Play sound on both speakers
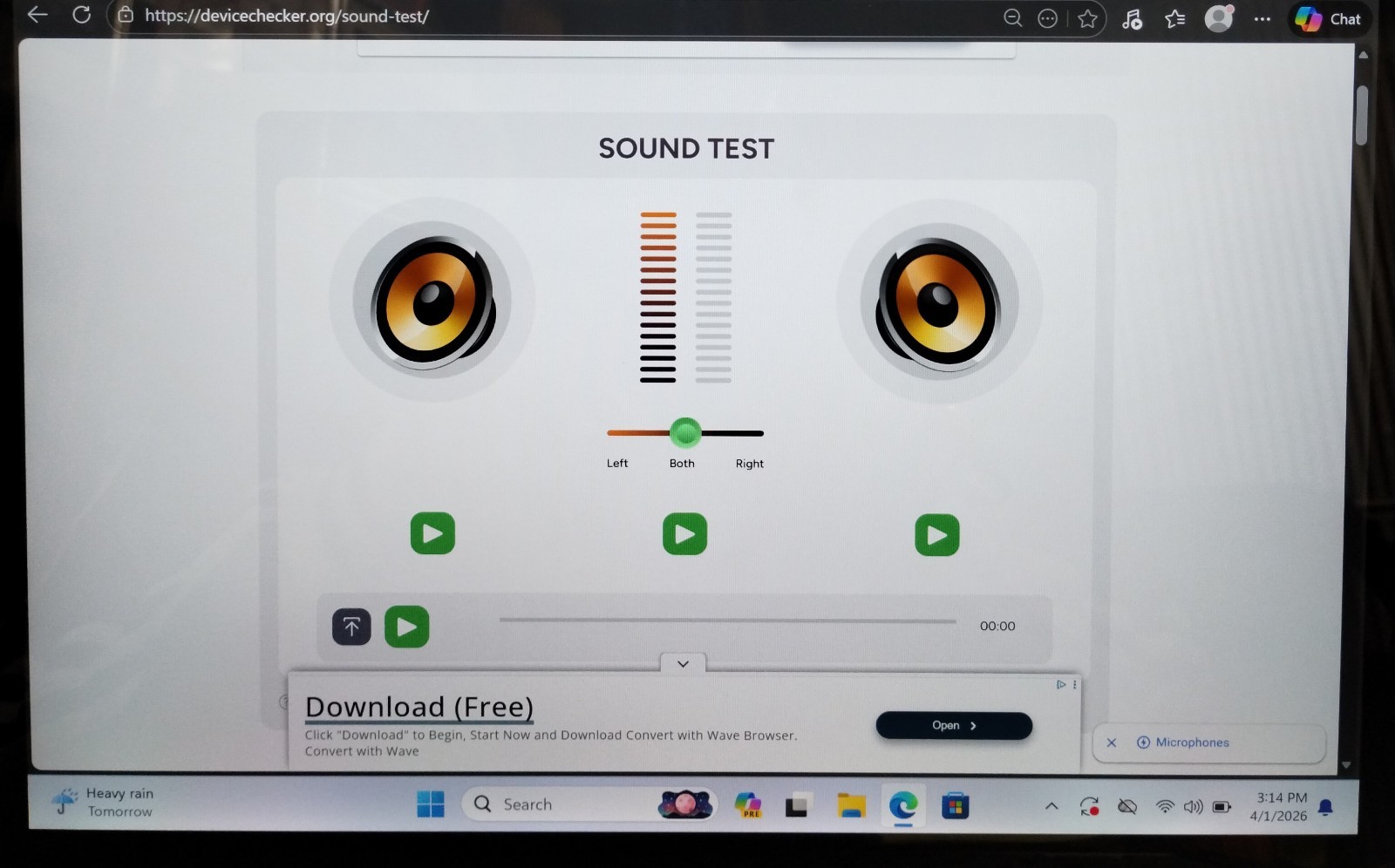Image resolution: width=1395 pixels, height=868 pixels. click(x=684, y=534)
